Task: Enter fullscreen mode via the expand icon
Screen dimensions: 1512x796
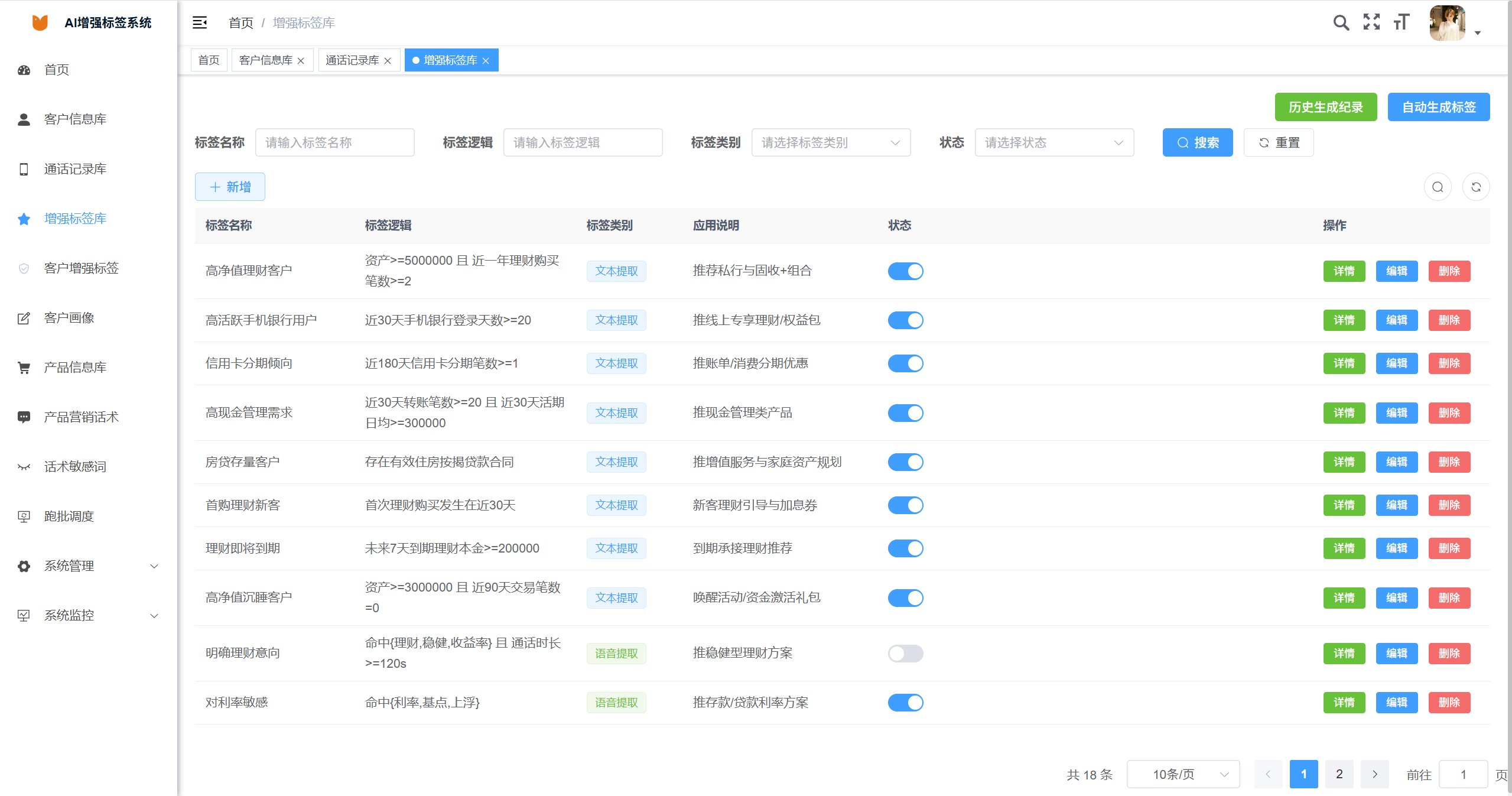Action: 1371,22
